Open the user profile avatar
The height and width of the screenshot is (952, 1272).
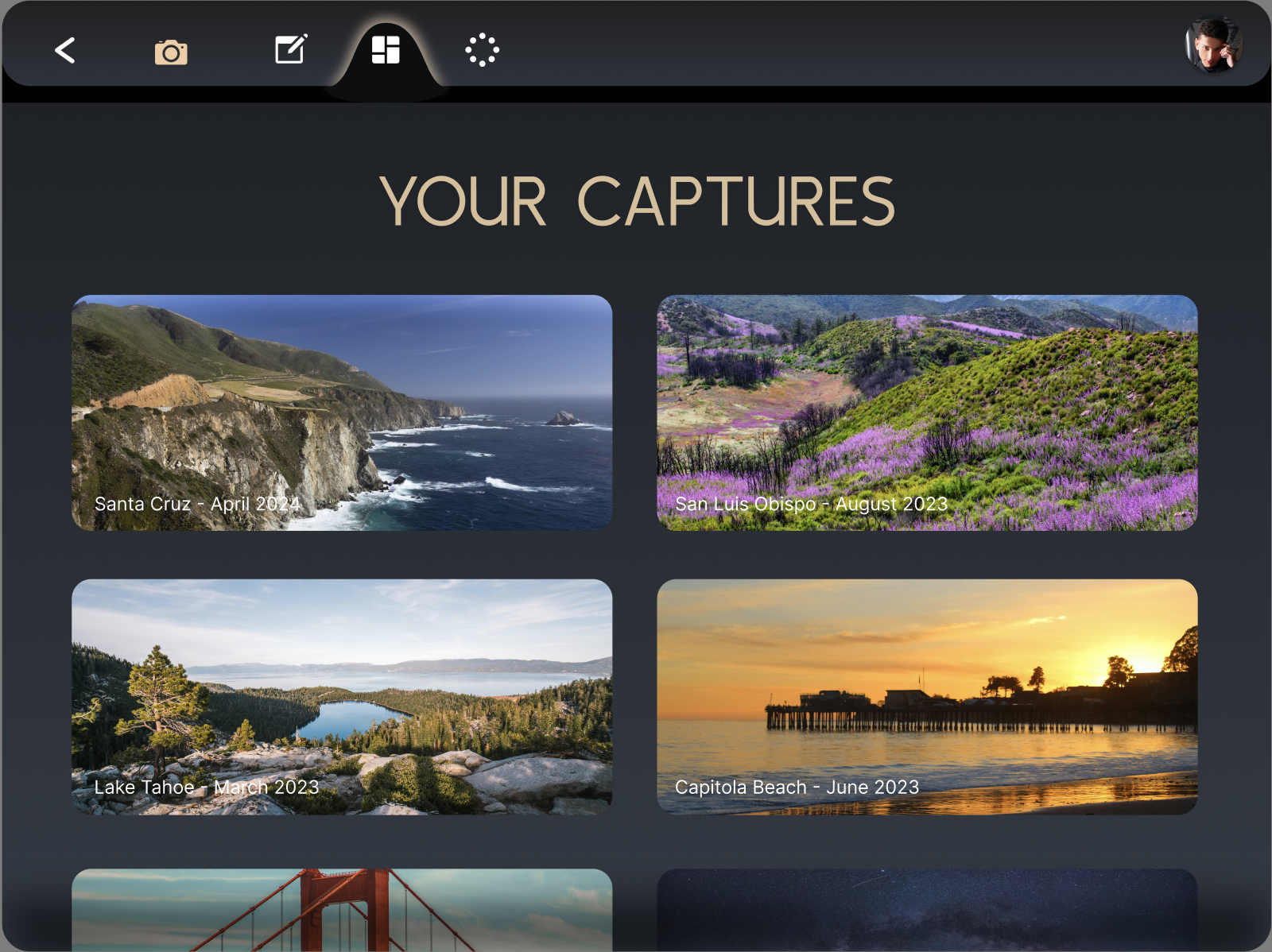(x=1214, y=45)
